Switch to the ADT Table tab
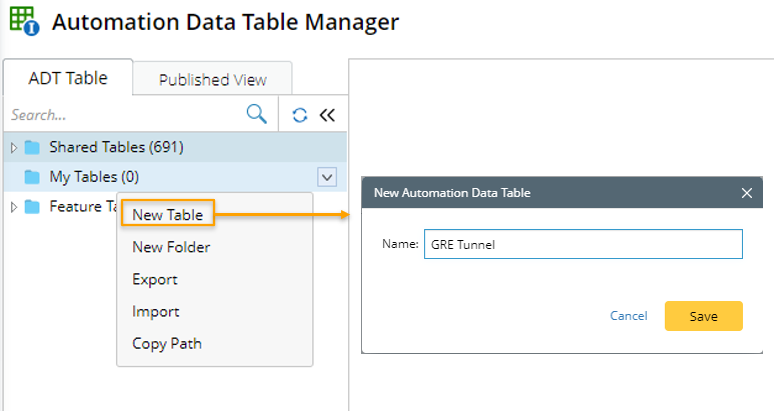 click(x=67, y=78)
